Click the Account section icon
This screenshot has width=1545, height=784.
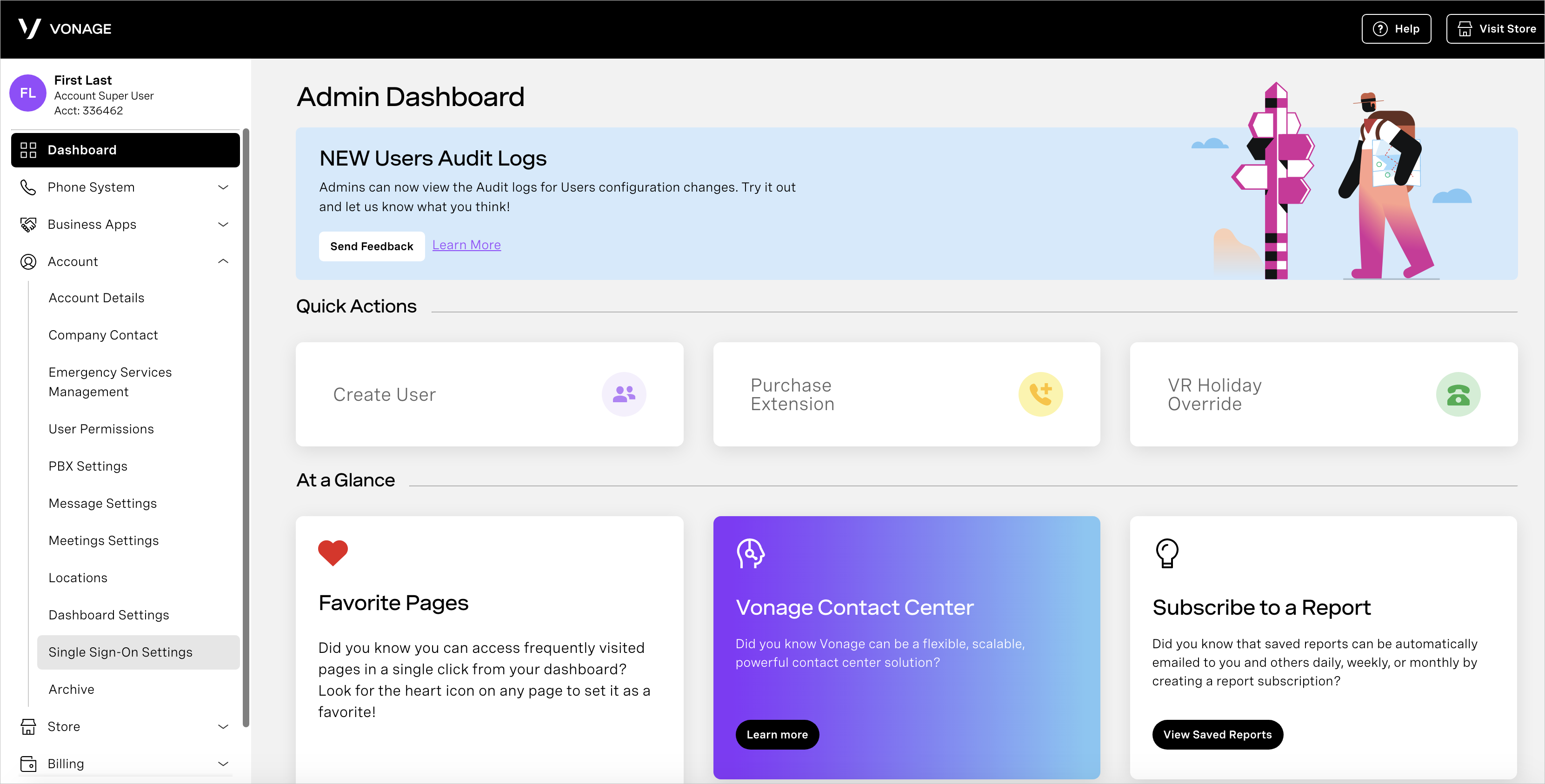pos(28,261)
